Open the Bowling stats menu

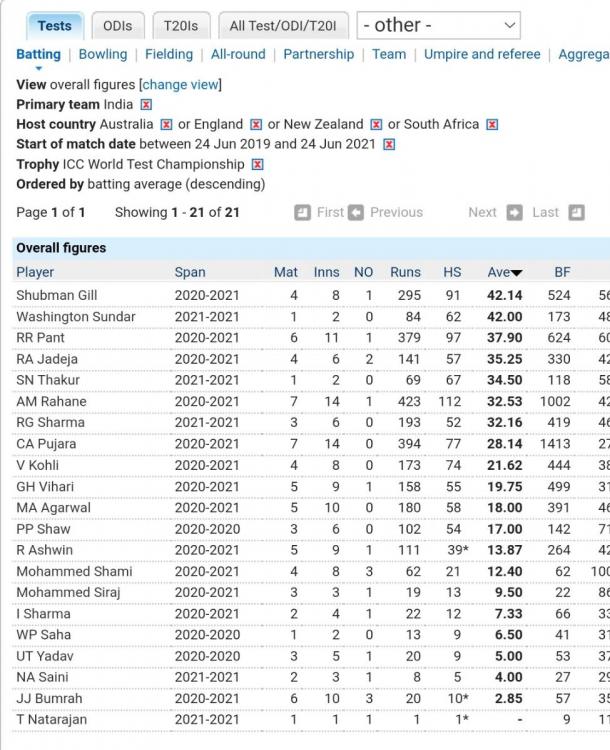(x=103, y=54)
